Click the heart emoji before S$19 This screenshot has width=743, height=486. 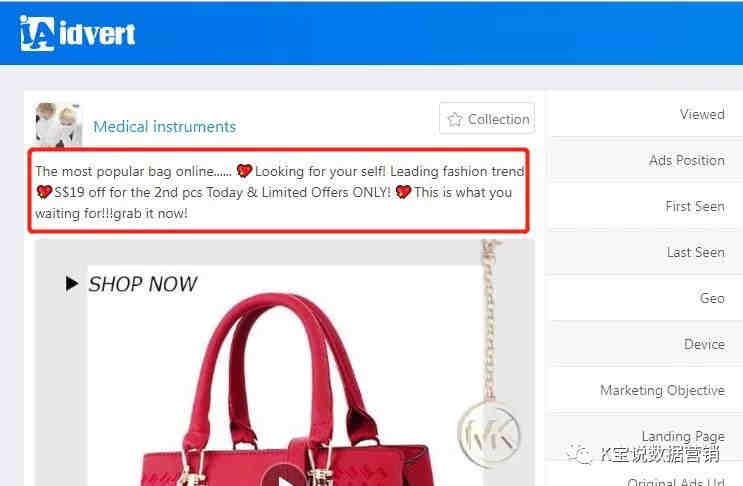coord(44,192)
